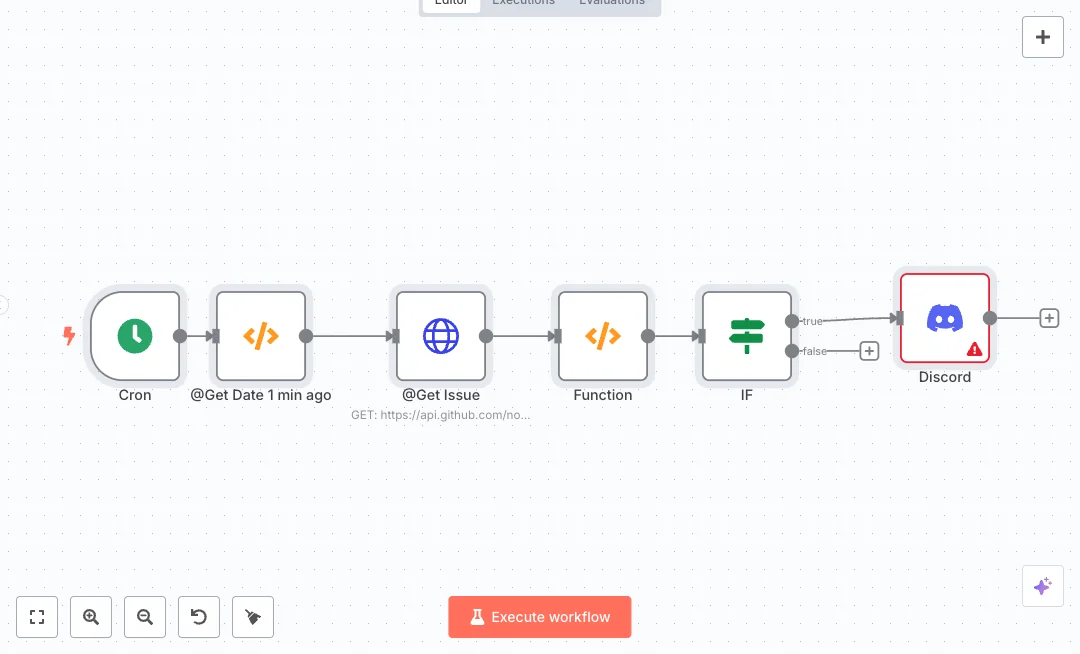Screen dimensions: 1080x654
Task: Open the @Get Date 1 min ago code node
Action: [261, 336]
